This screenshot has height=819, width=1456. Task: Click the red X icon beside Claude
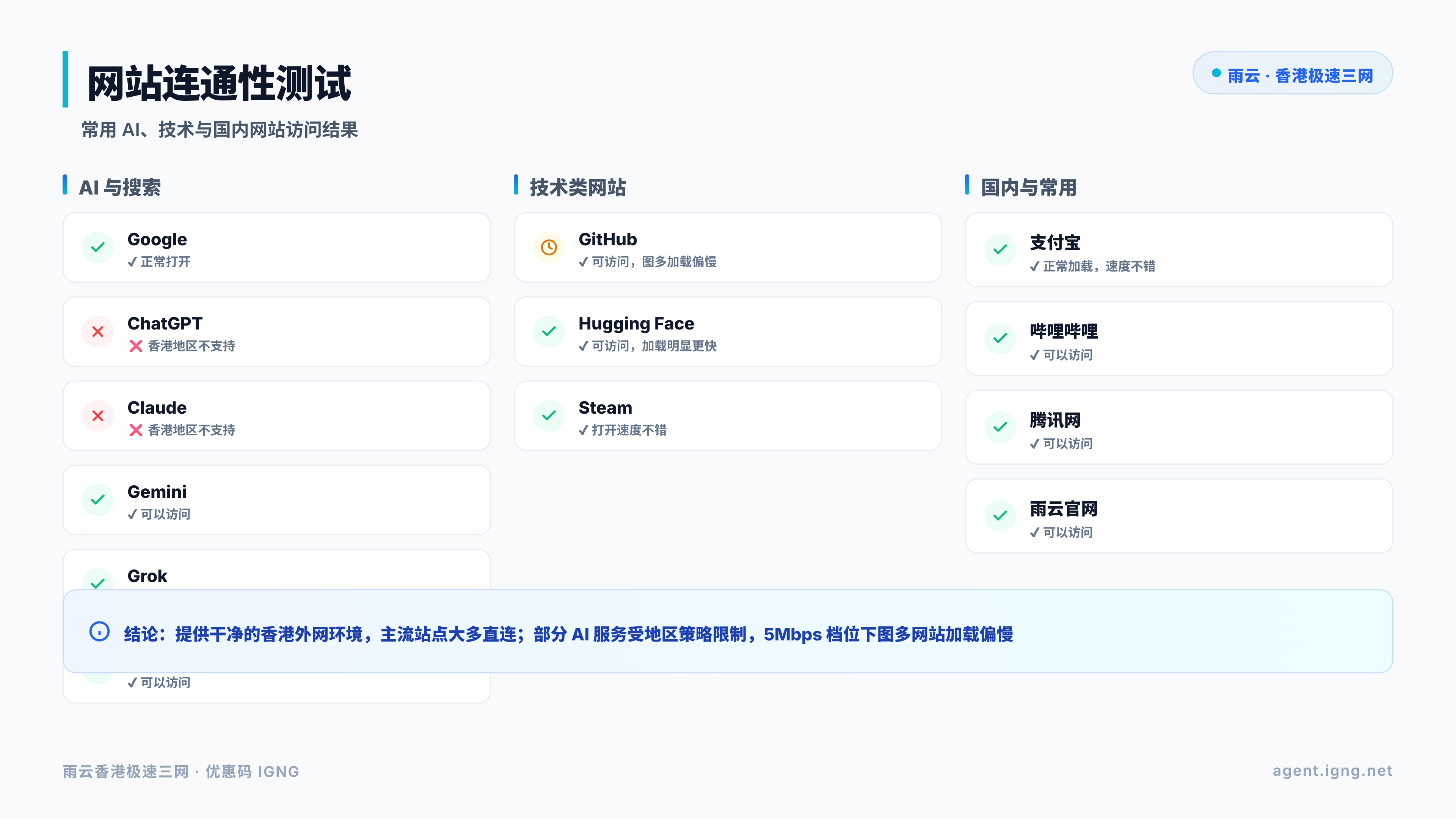click(x=98, y=416)
